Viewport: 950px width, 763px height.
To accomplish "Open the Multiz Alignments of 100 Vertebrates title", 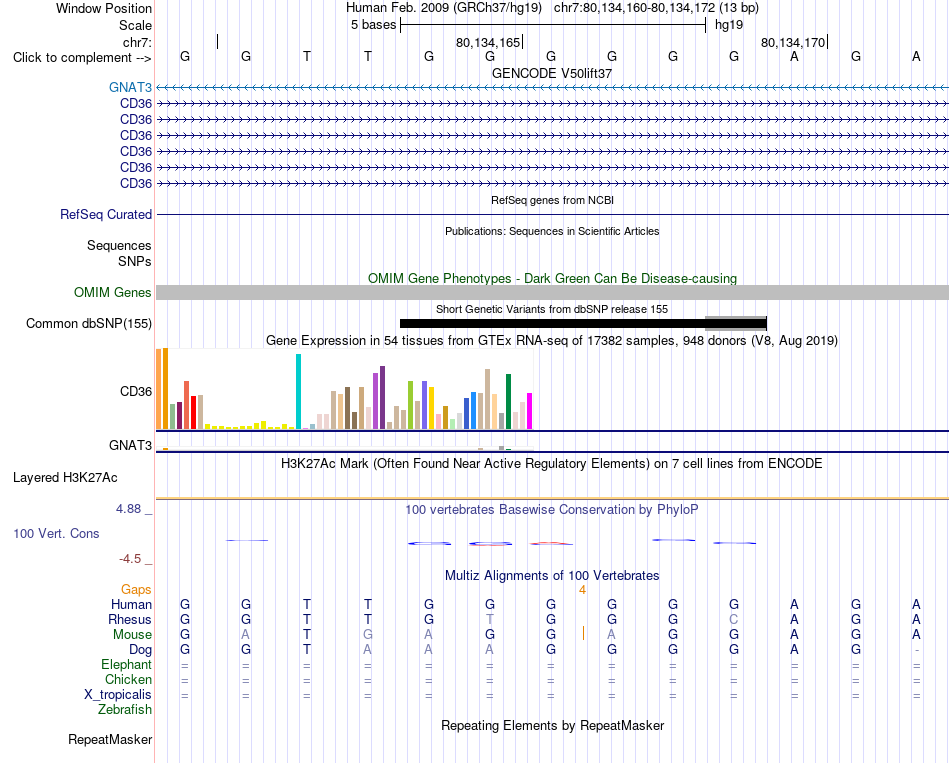I will point(552,576).
